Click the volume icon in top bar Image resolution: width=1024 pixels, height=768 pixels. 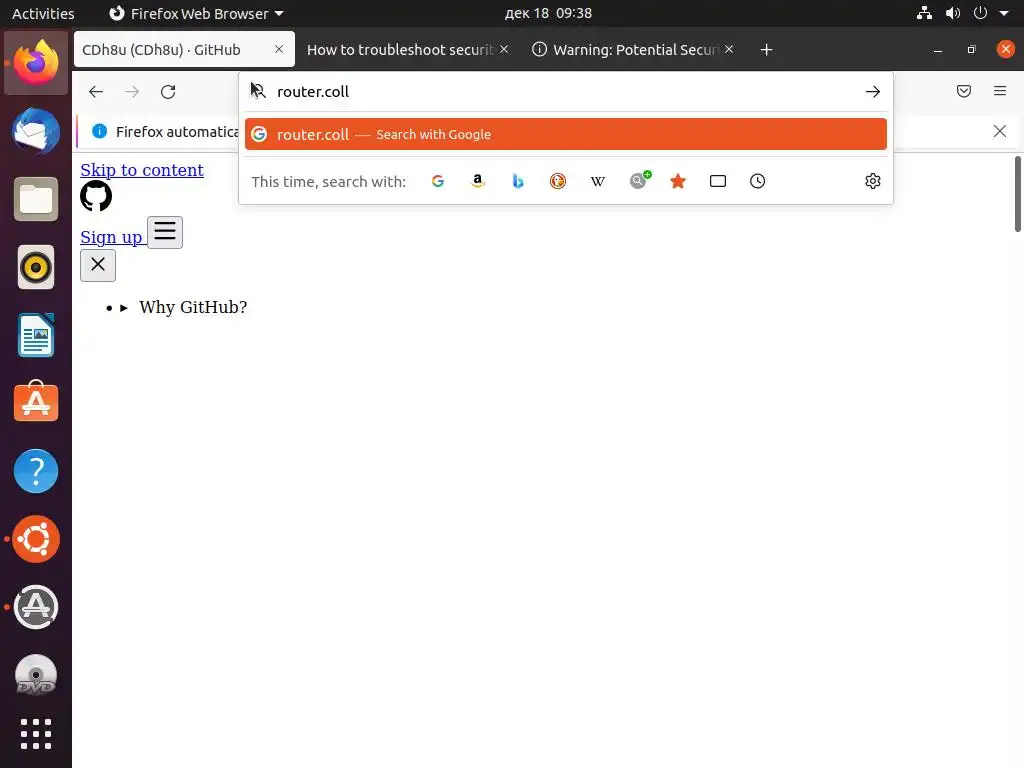coord(953,13)
